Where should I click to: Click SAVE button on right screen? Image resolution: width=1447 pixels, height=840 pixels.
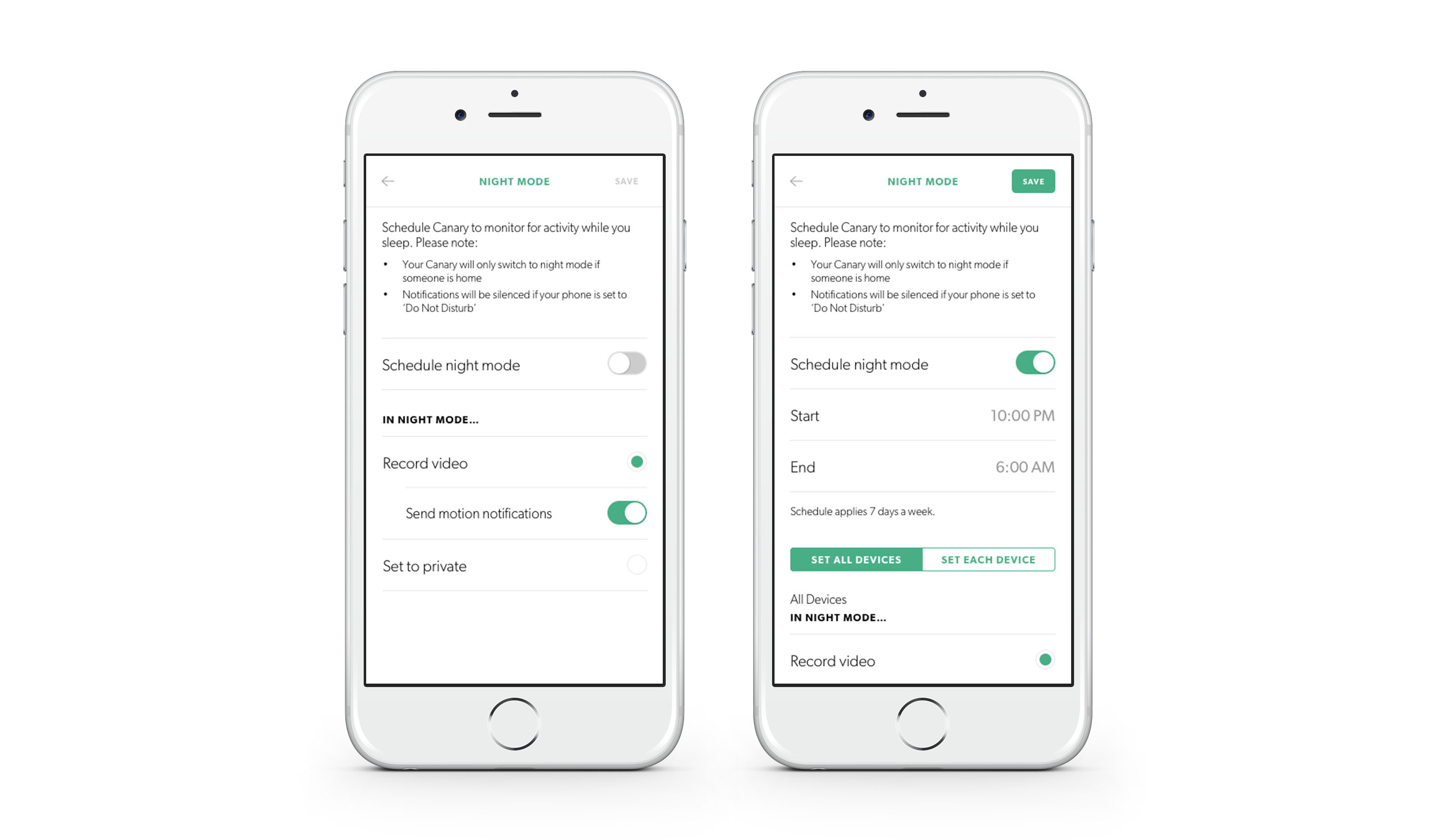click(x=1034, y=180)
